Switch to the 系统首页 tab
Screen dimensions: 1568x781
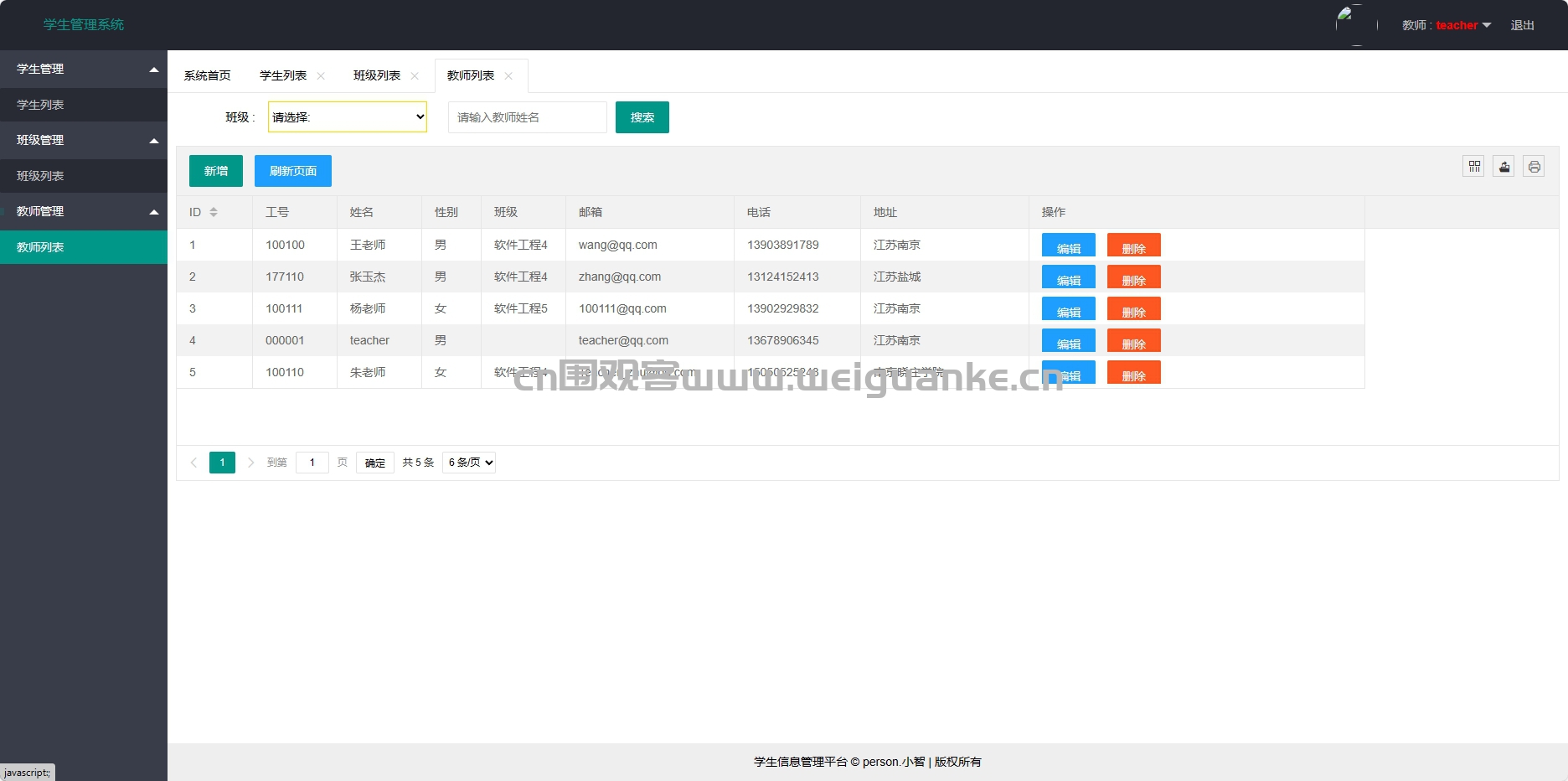pos(208,75)
